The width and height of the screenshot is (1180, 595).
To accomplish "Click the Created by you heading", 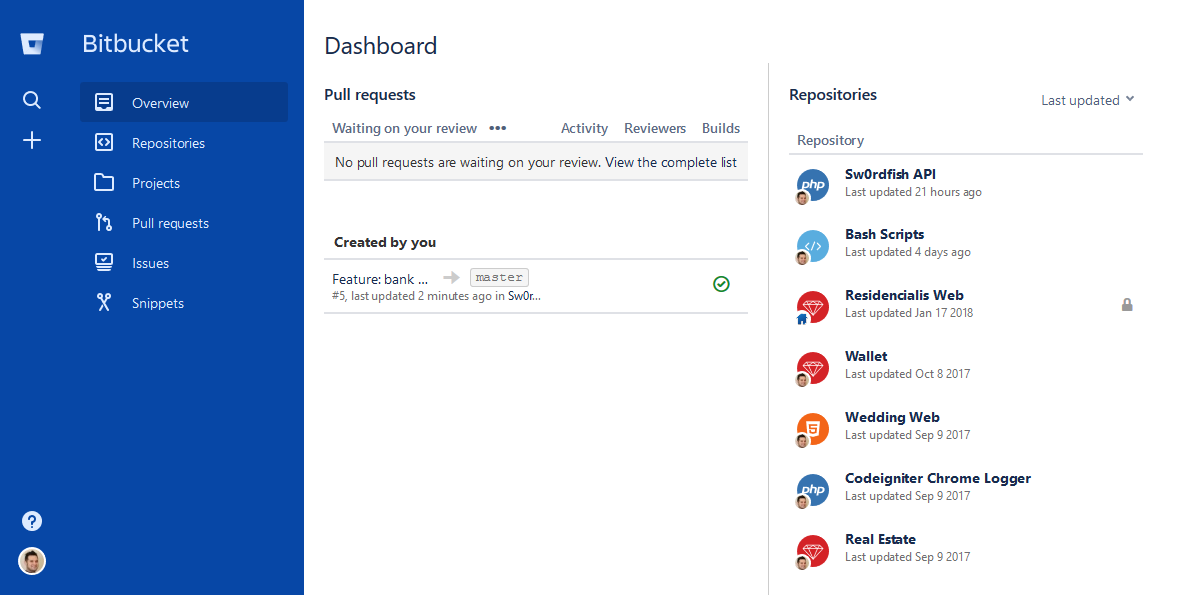I will [x=385, y=242].
